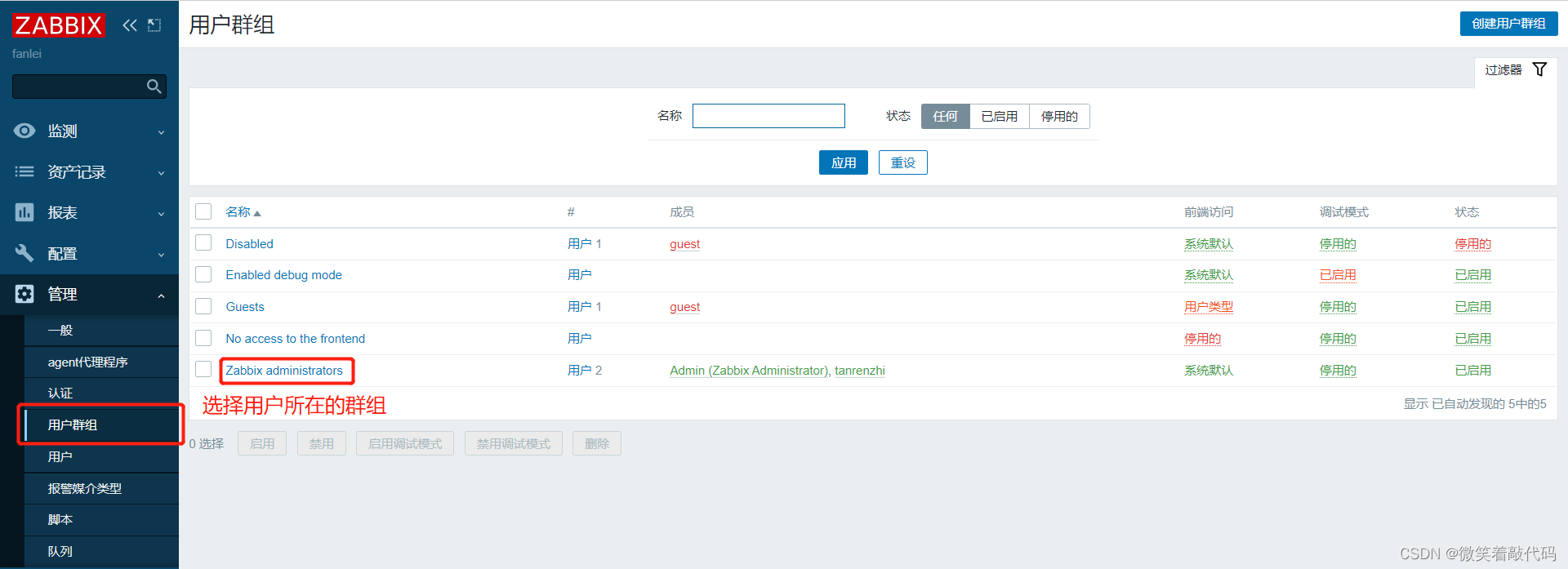Tick the select-all checkbox in table header
The height and width of the screenshot is (569, 1568).
203,211
